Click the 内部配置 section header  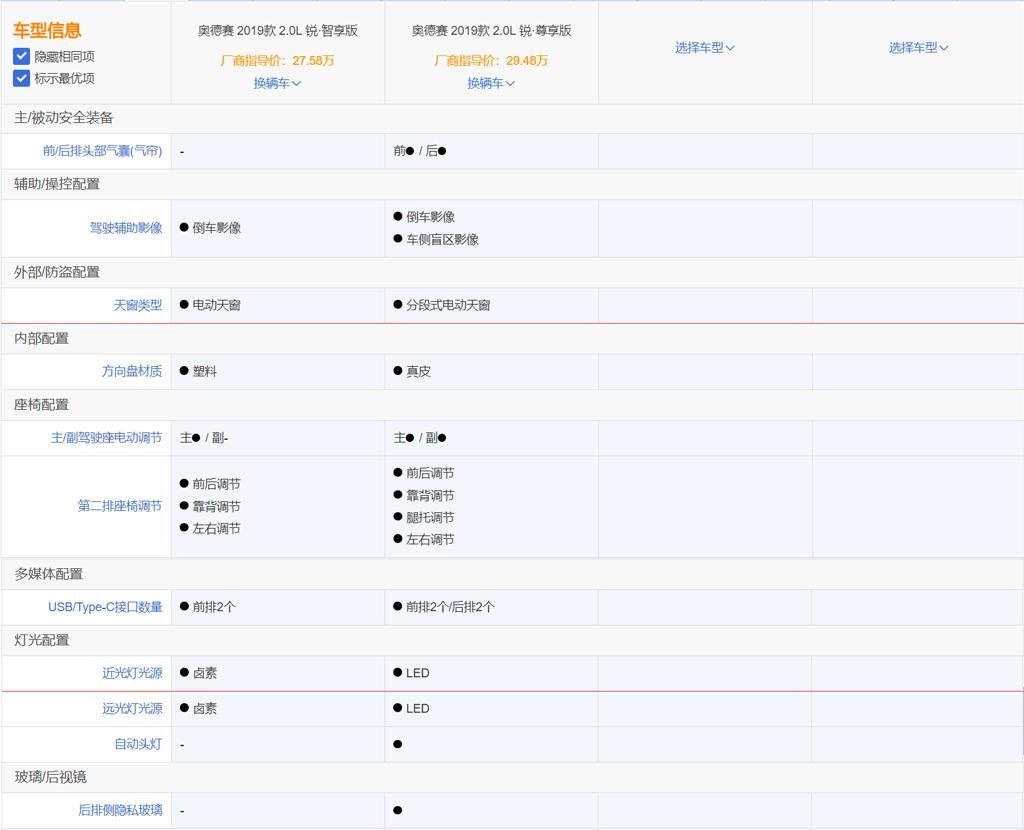[x=41, y=338]
